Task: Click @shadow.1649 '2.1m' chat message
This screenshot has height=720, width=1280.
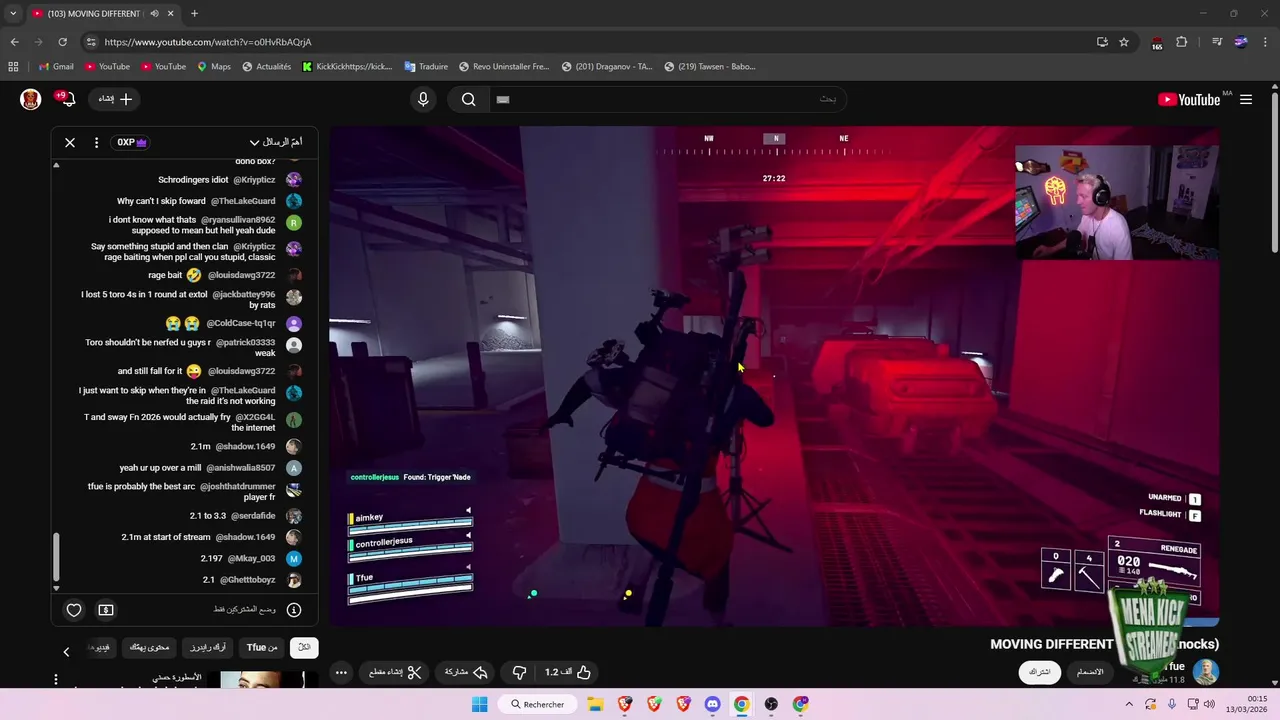Action: pyautogui.click(x=246, y=446)
